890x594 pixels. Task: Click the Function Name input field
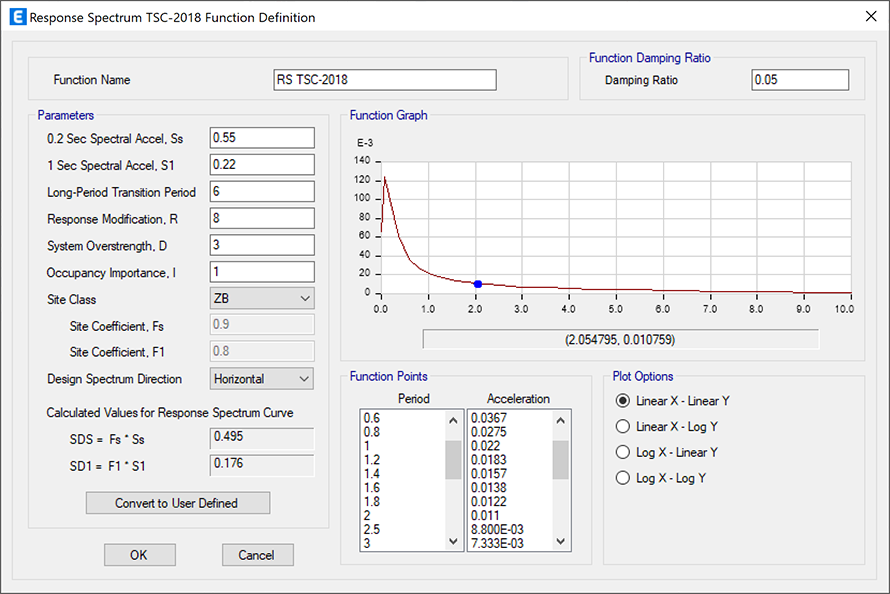(385, 80)
